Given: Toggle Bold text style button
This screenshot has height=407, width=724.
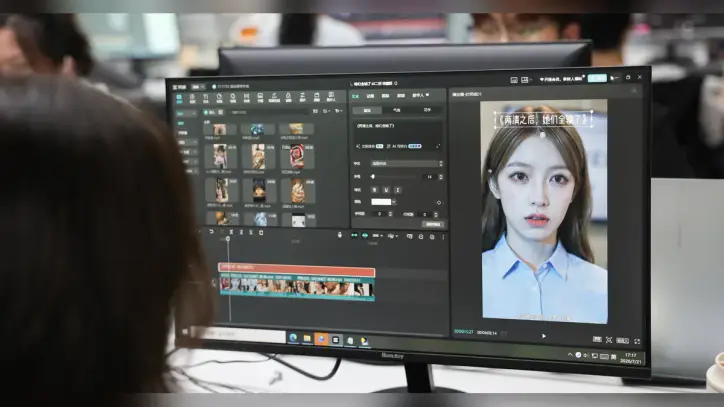Looking at the screenshot, I should click(374, 190).
